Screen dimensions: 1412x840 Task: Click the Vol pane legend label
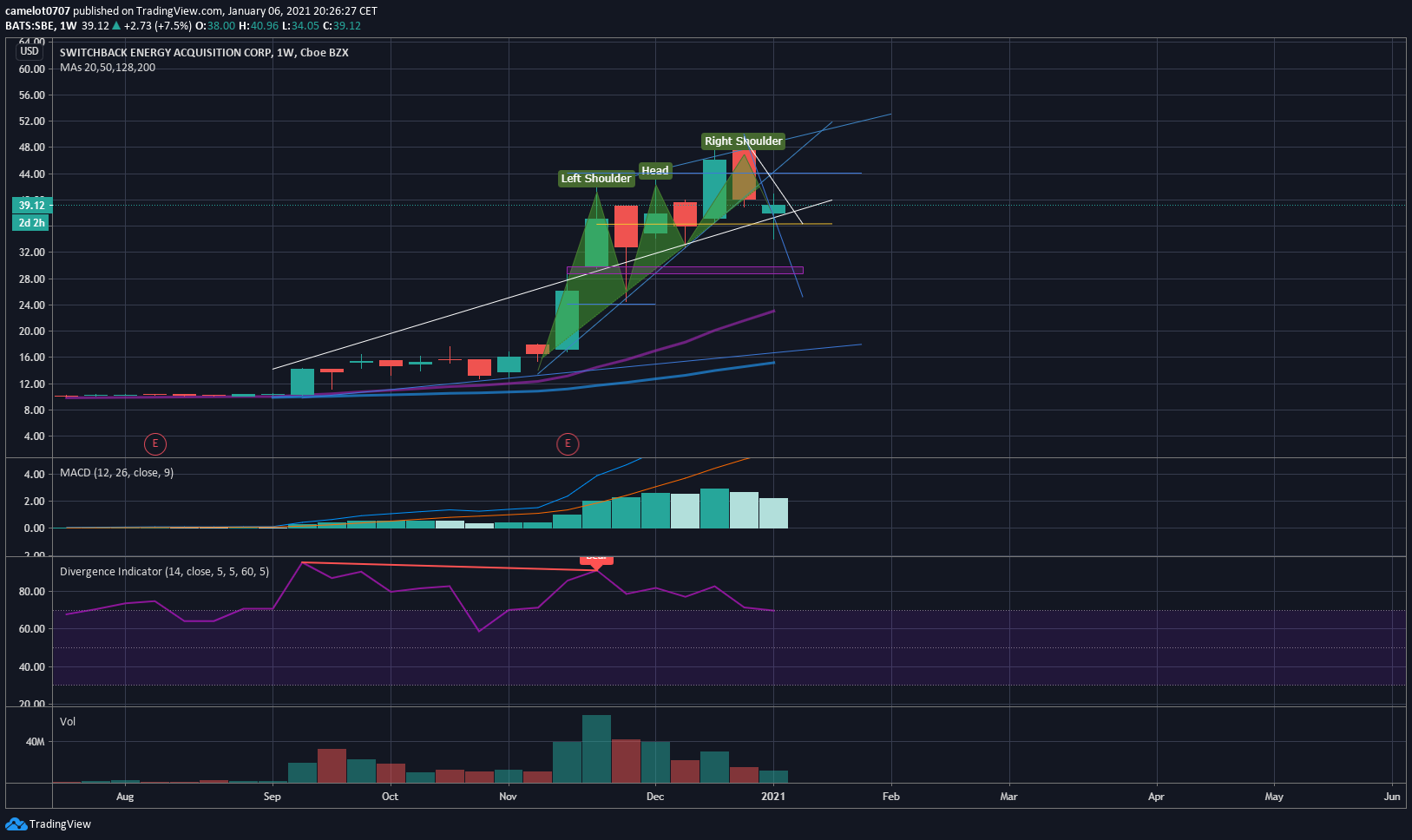(x=68, y=722)
